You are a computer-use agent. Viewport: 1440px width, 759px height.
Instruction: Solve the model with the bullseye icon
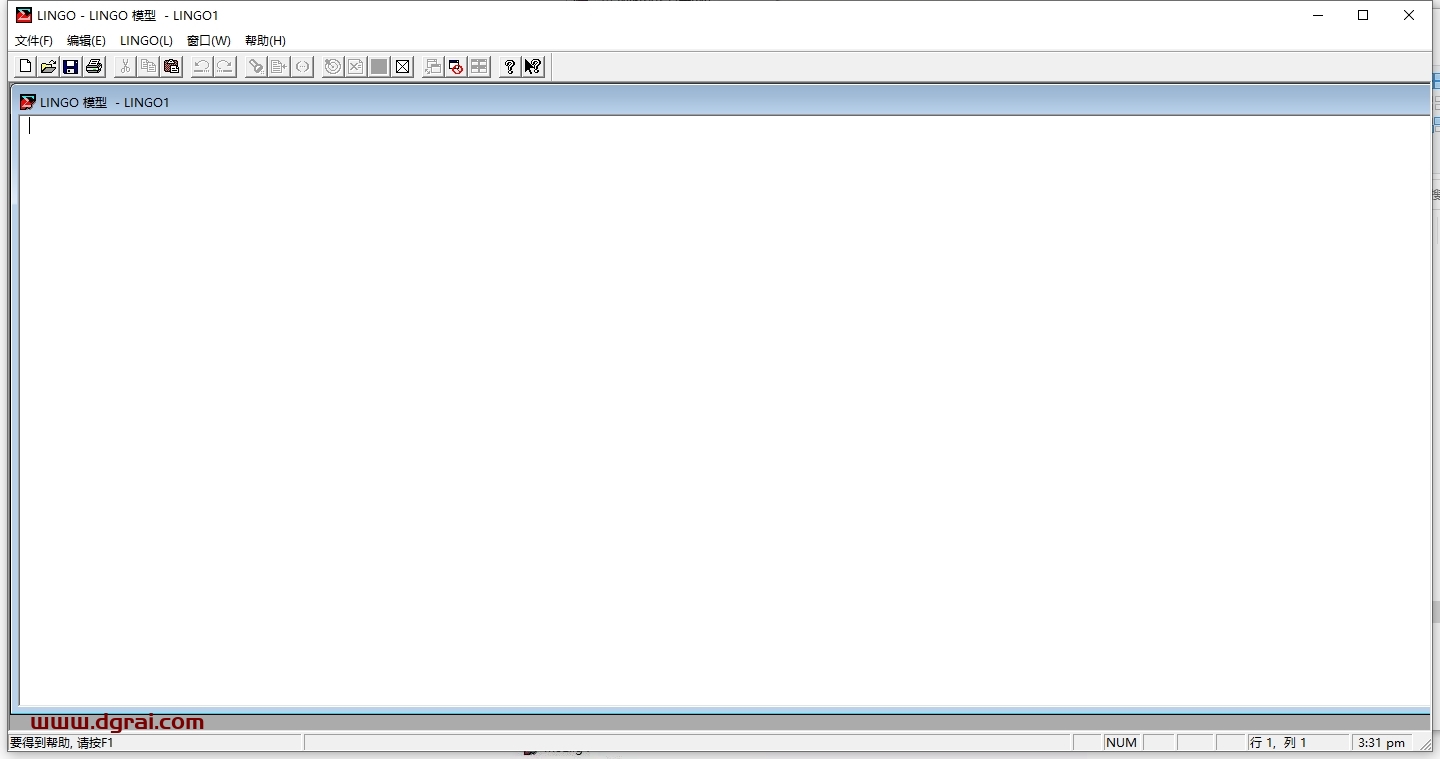pyautogui.click(x=333, y=67)
